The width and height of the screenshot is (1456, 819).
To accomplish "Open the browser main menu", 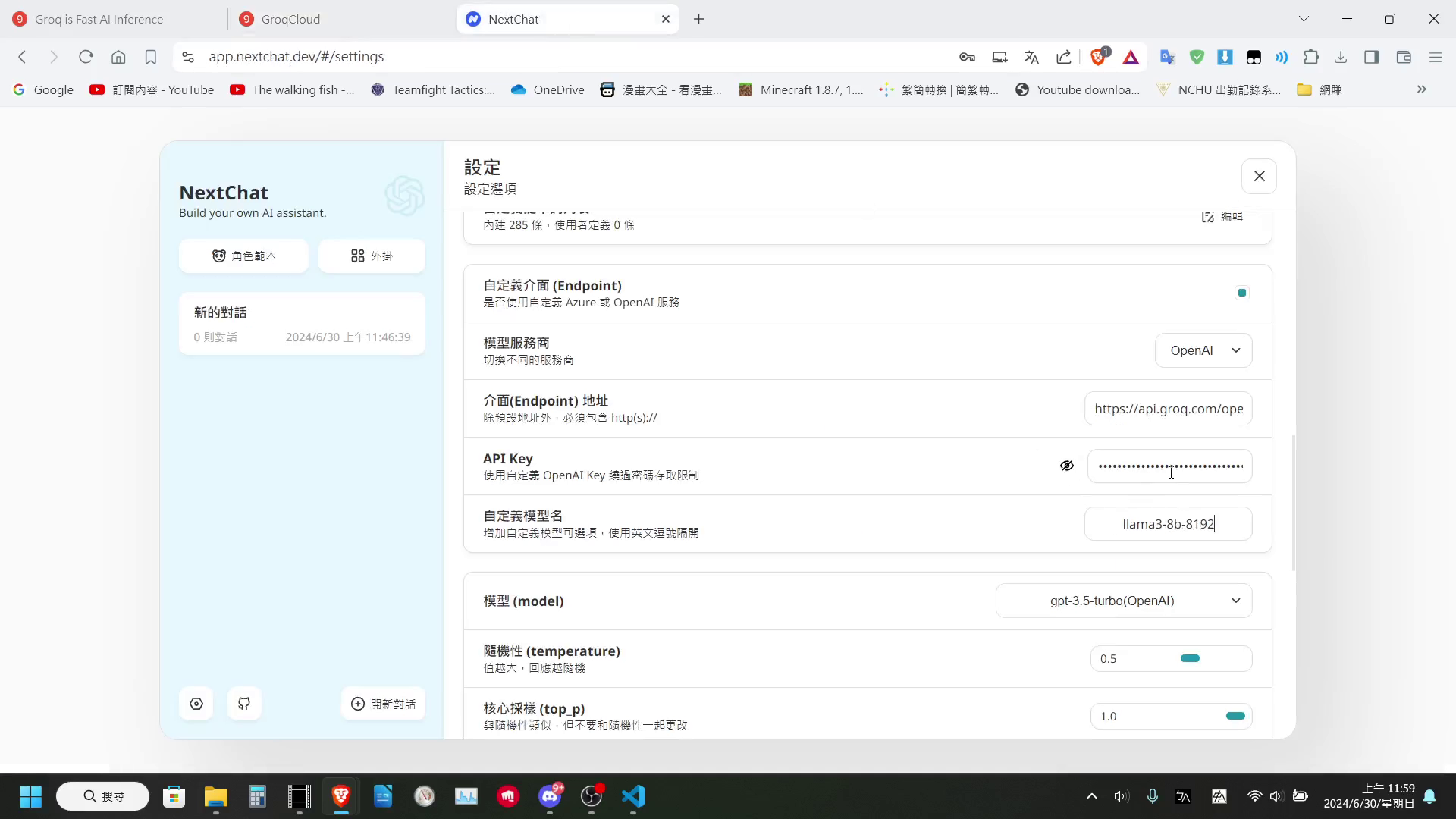I will click(1436, 57).
